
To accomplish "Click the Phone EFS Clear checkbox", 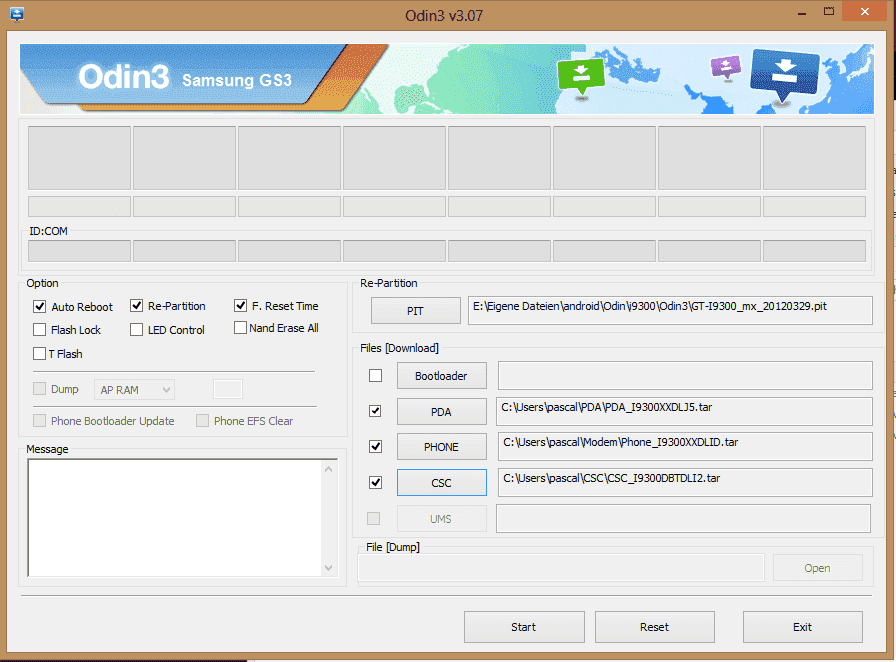I will [x=202, y=421].
